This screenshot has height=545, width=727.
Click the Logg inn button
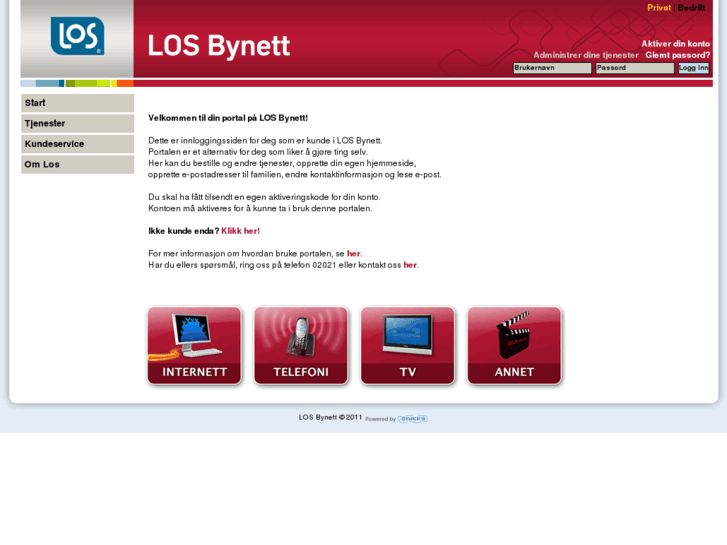click(x=694, y=68)
